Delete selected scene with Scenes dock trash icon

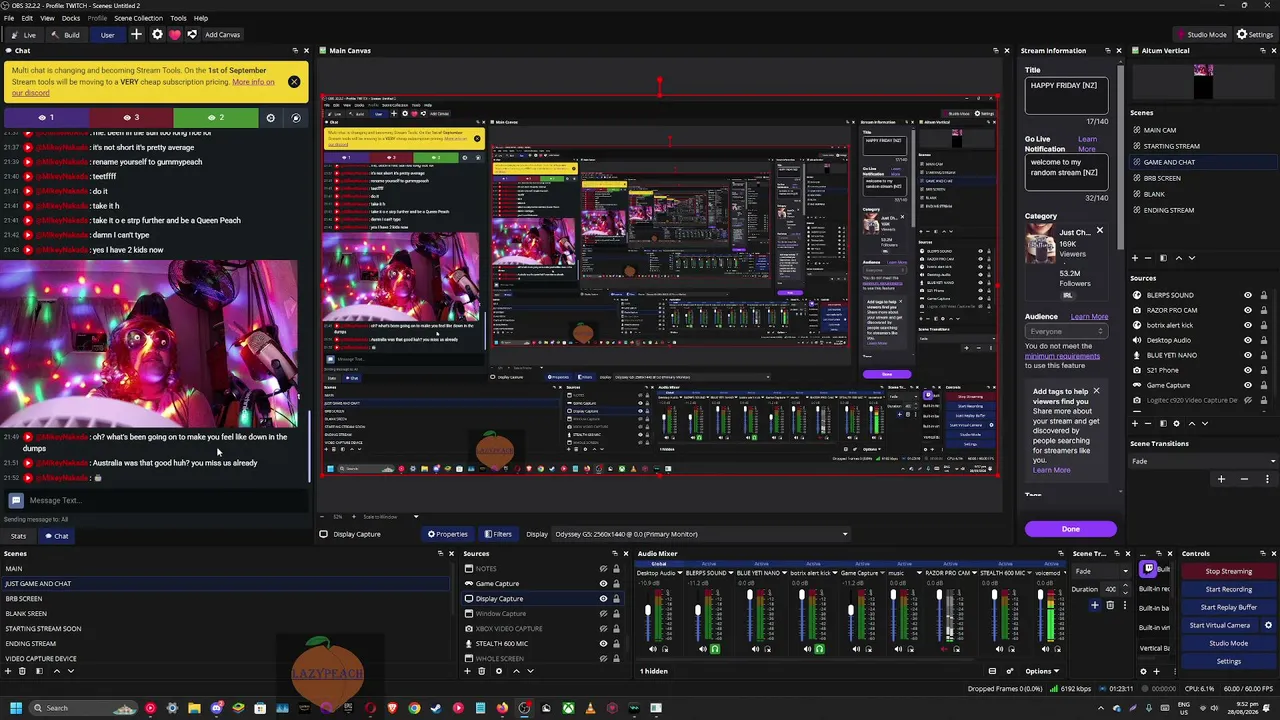pyautogui.click(x=22, y=671)
